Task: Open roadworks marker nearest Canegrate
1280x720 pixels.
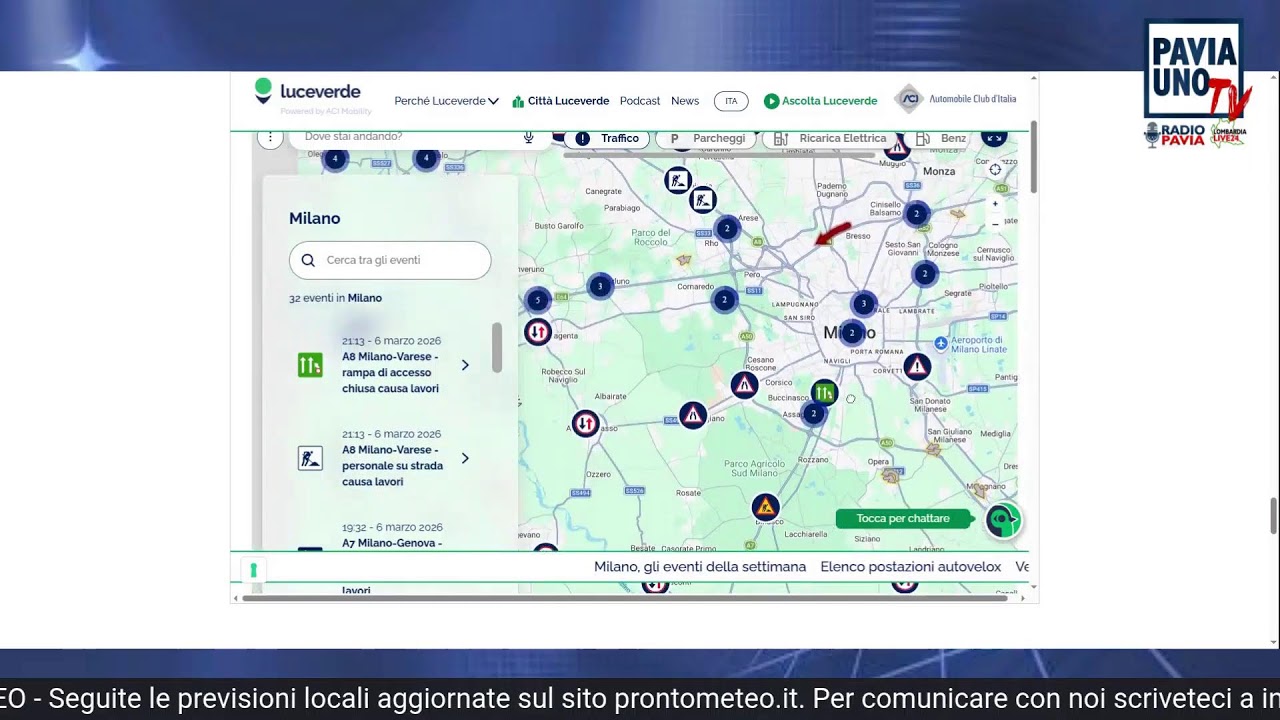Action: [x=678, y=180]
